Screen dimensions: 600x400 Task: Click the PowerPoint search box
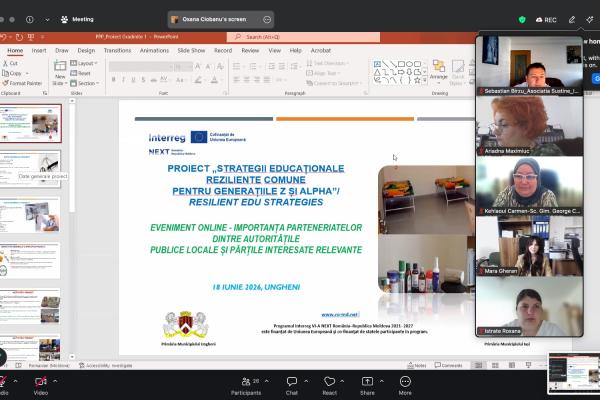[x=303, y=37]
